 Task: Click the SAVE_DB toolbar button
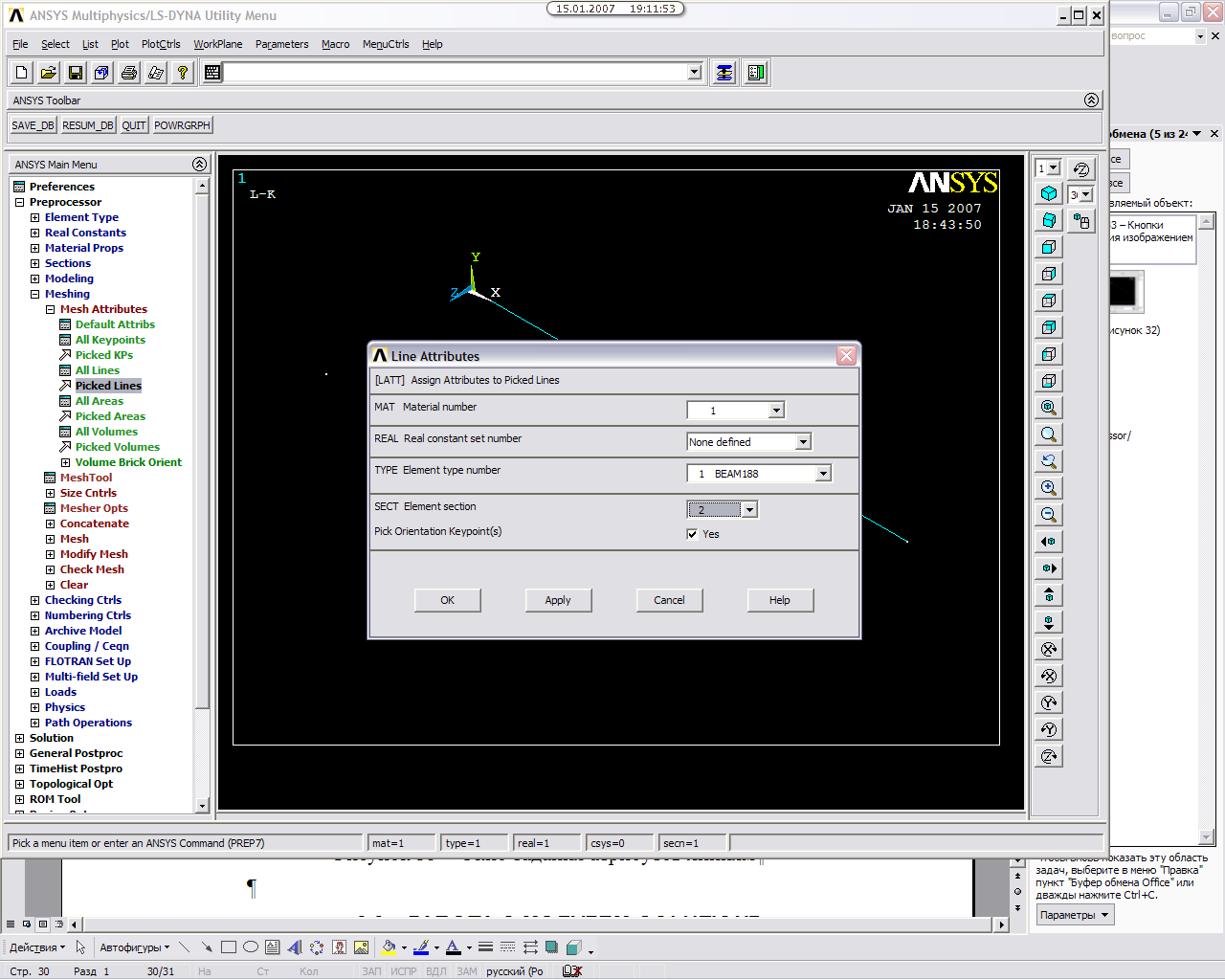tap(33, 125)
